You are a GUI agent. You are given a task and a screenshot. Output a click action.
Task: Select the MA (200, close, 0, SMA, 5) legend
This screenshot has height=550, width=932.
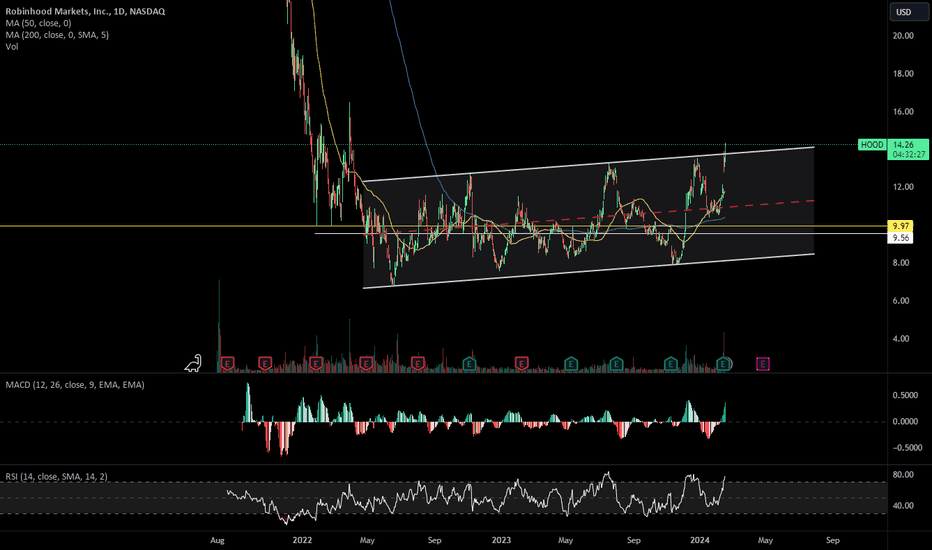pos(56,35)
